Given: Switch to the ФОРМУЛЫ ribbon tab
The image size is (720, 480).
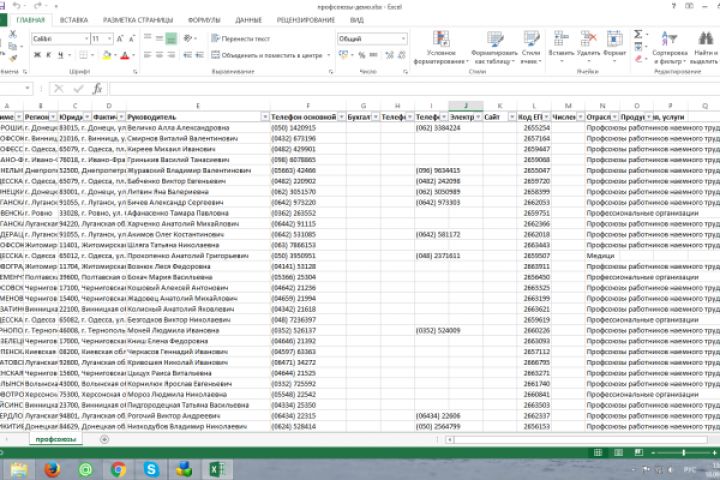Looking at the screenshot, I should pyautogui.click(x=204, y=20).
